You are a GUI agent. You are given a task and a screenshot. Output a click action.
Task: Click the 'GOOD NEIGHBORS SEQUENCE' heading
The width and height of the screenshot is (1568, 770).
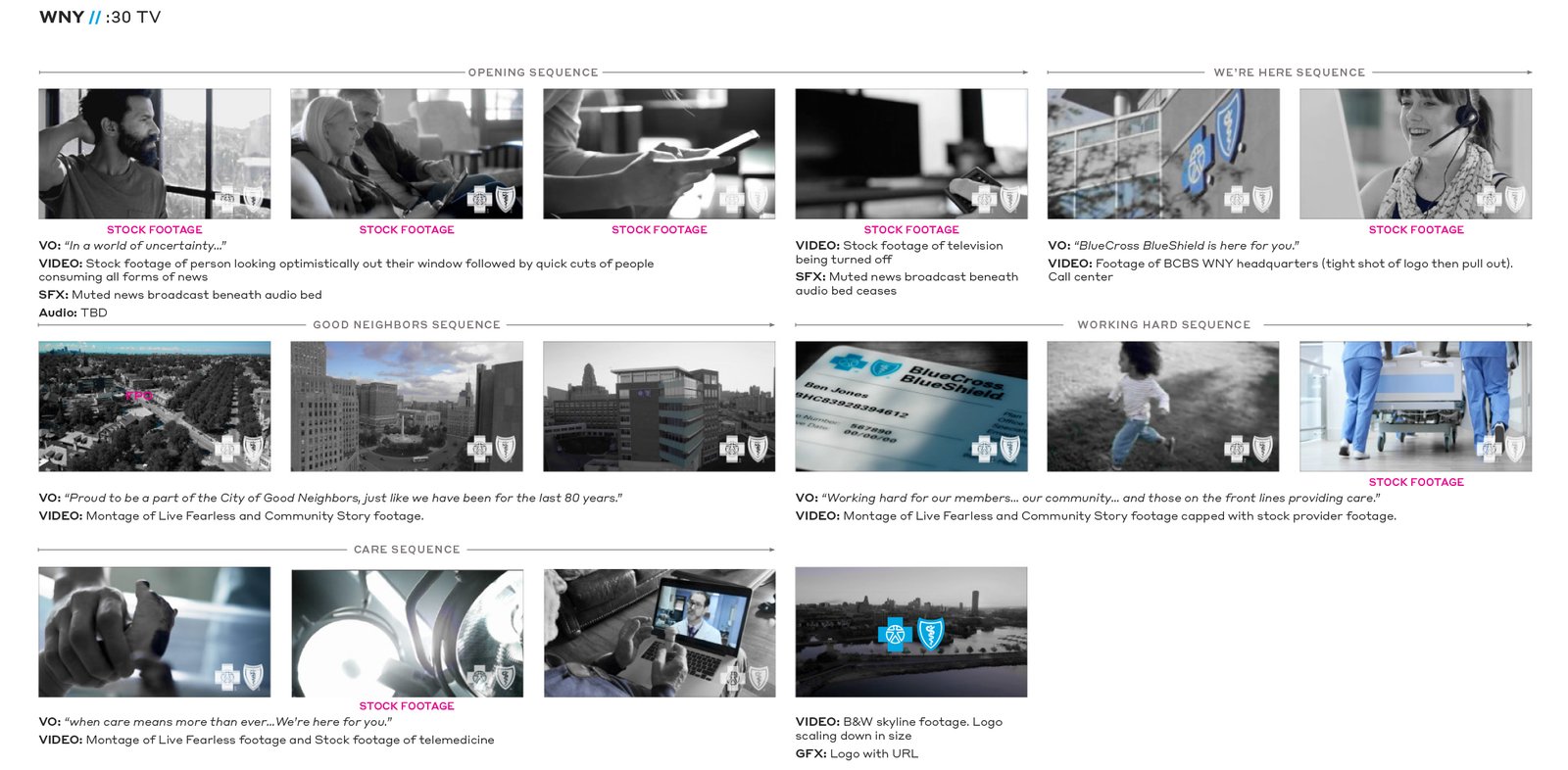(407, 324)
